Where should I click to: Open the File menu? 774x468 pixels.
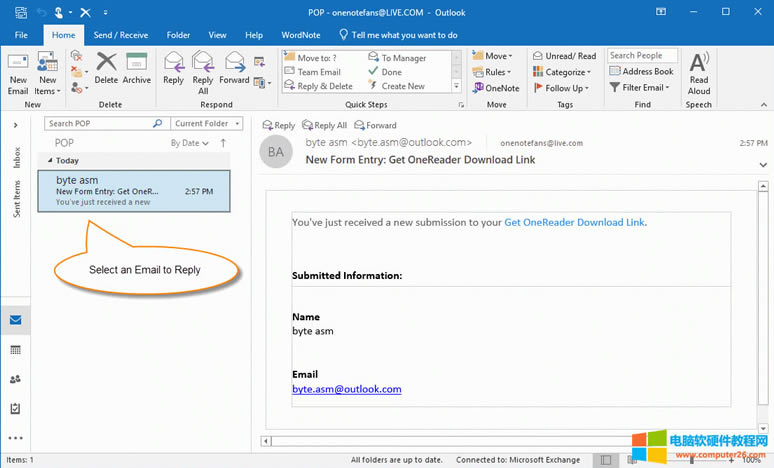point(20,35)
